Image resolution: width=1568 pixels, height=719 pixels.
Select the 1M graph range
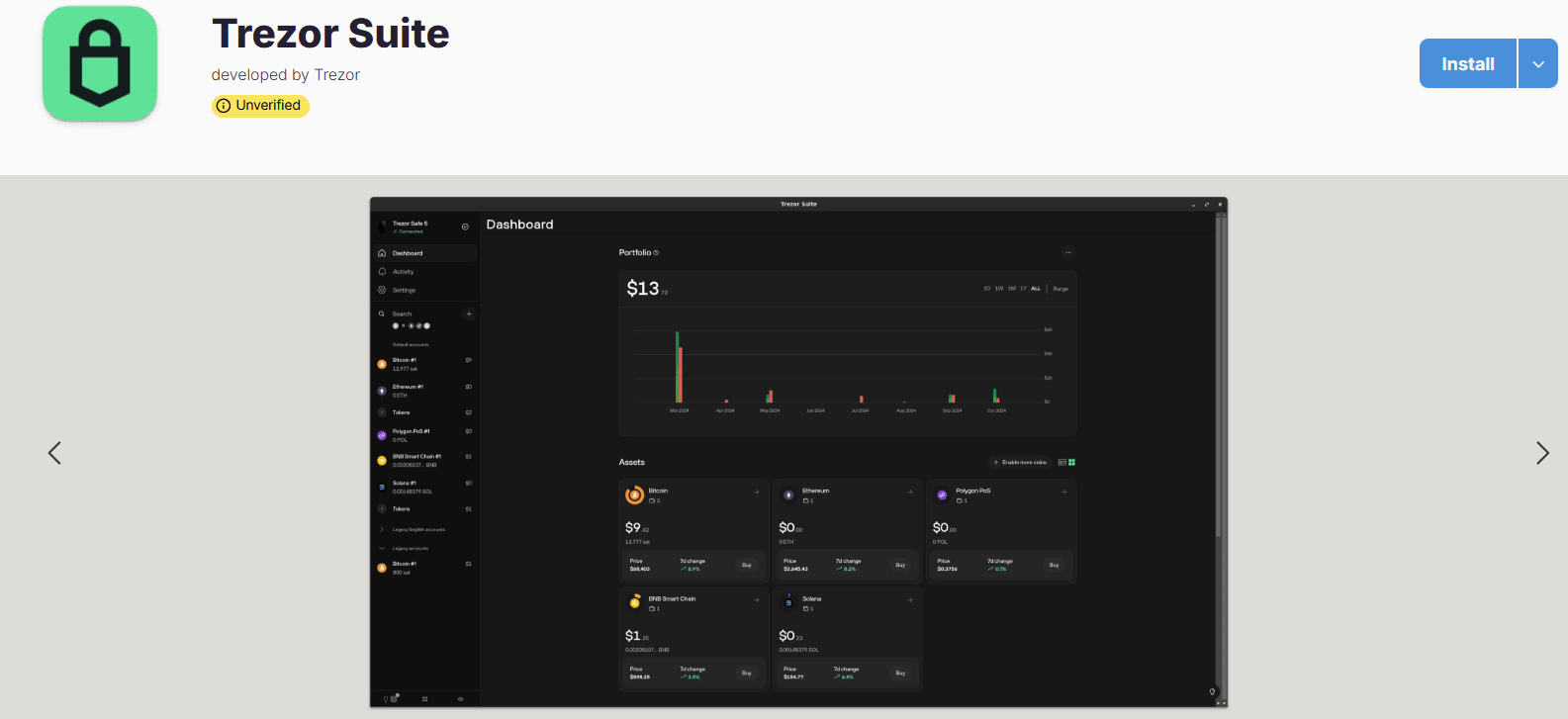point(1011,289)
